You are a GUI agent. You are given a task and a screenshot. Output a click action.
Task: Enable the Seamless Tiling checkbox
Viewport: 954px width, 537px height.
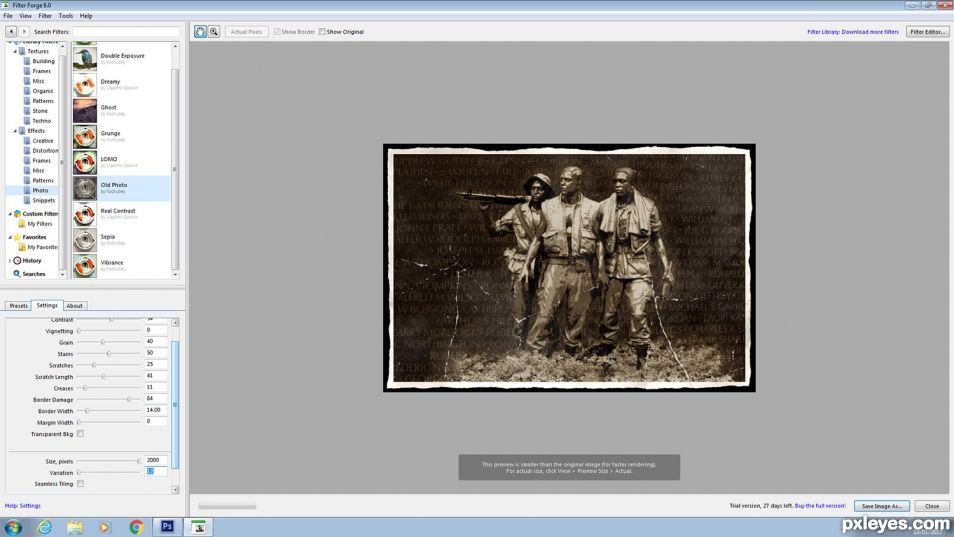pyautogui.click(x=80, y=483)
